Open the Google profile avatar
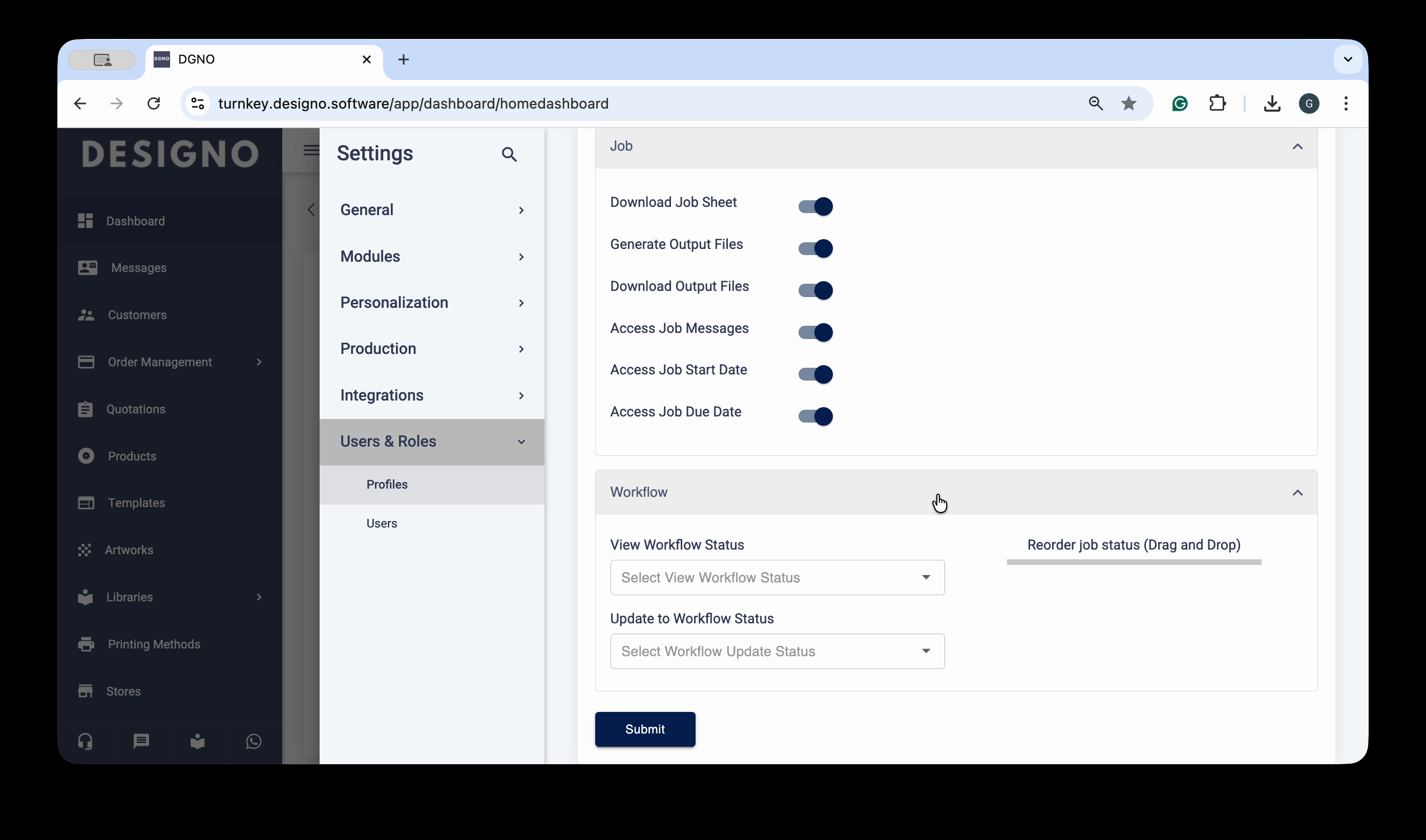This screenshot has height=840, width=1426. 1309,103
